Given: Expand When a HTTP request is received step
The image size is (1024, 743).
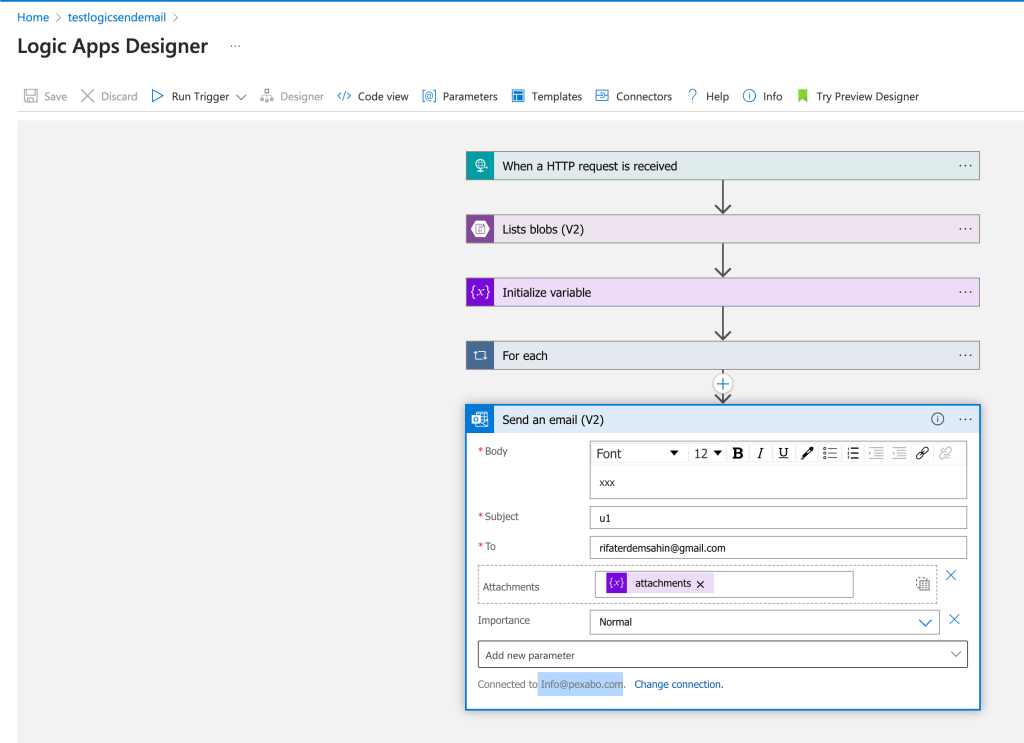Looking at the screenshot, I should click(723, 166).
